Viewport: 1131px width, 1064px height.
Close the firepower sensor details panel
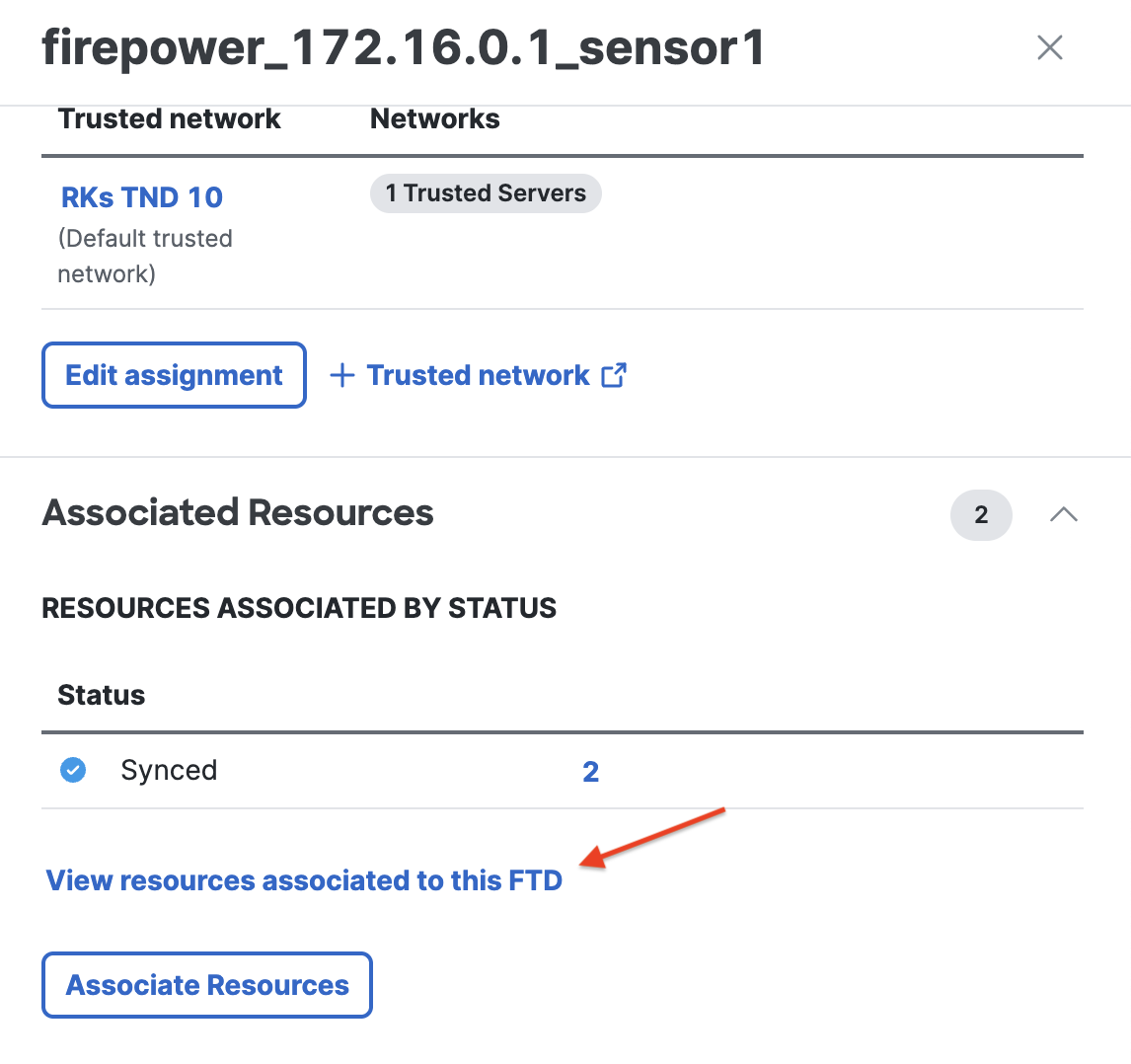(1049, 47)
